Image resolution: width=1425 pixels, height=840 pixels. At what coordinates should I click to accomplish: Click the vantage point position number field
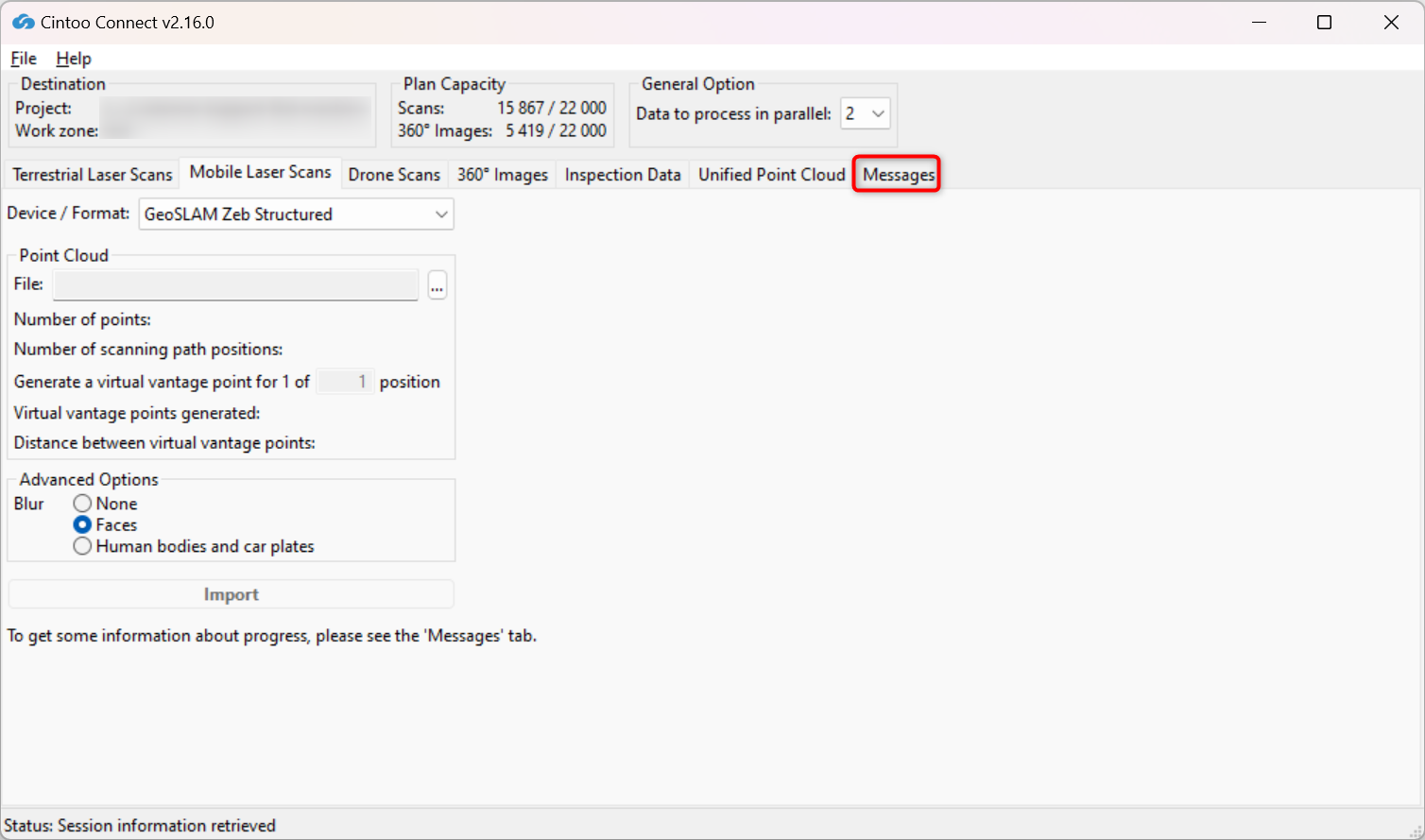pos(345,382)
